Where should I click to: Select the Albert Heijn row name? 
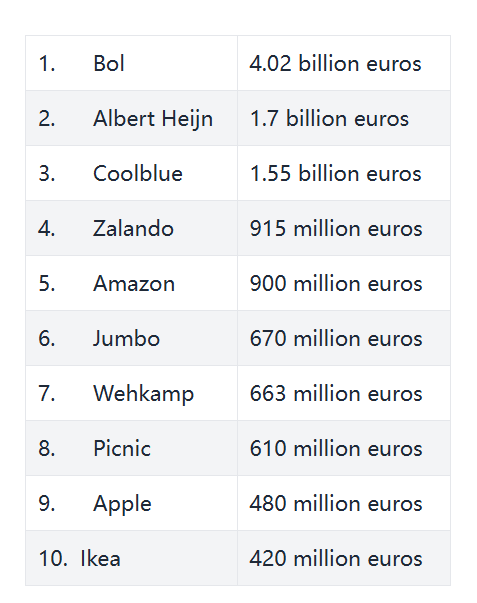131,118
